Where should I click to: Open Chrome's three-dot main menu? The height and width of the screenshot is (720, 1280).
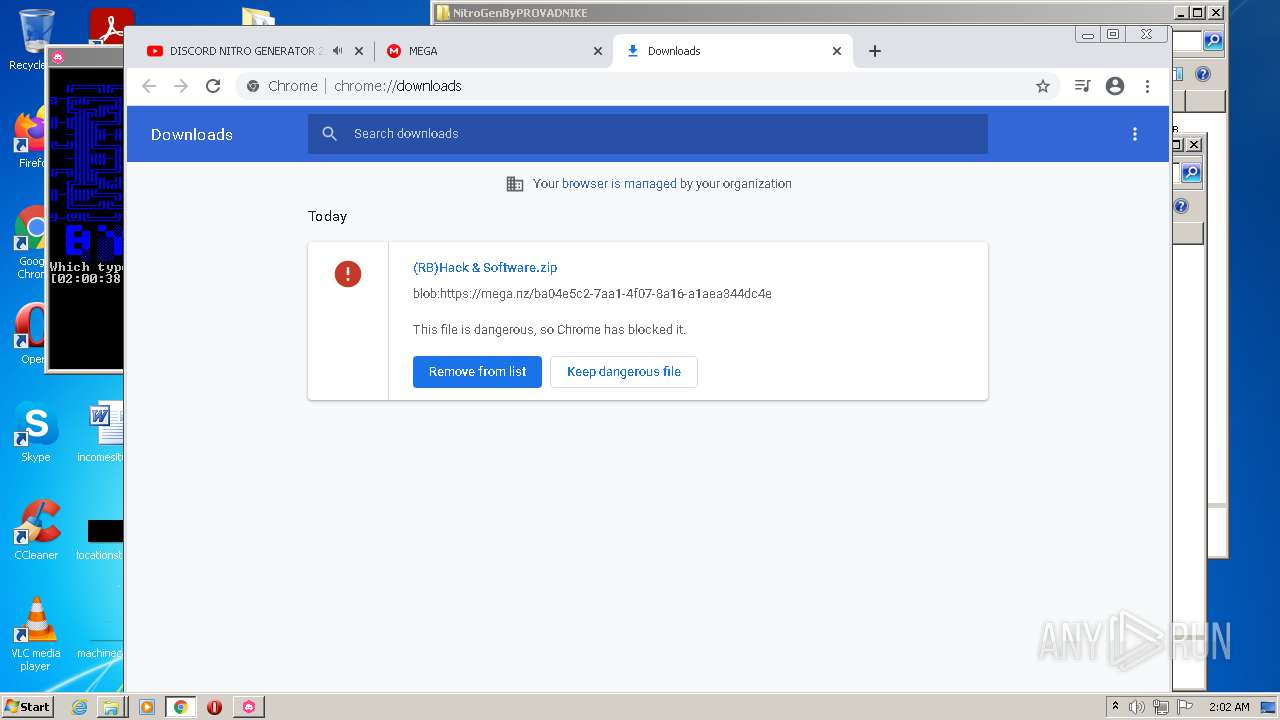(x=1148, y=86)
